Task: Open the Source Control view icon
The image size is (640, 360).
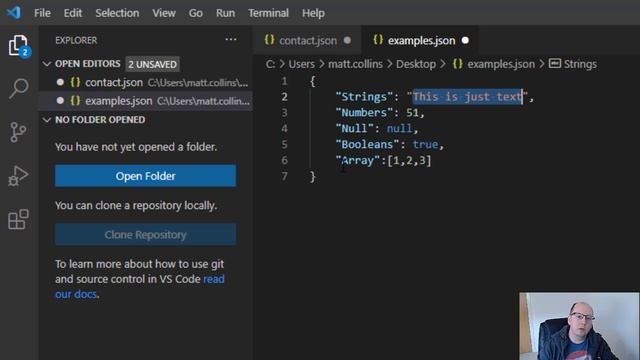Action: click(x=18, y=132)
